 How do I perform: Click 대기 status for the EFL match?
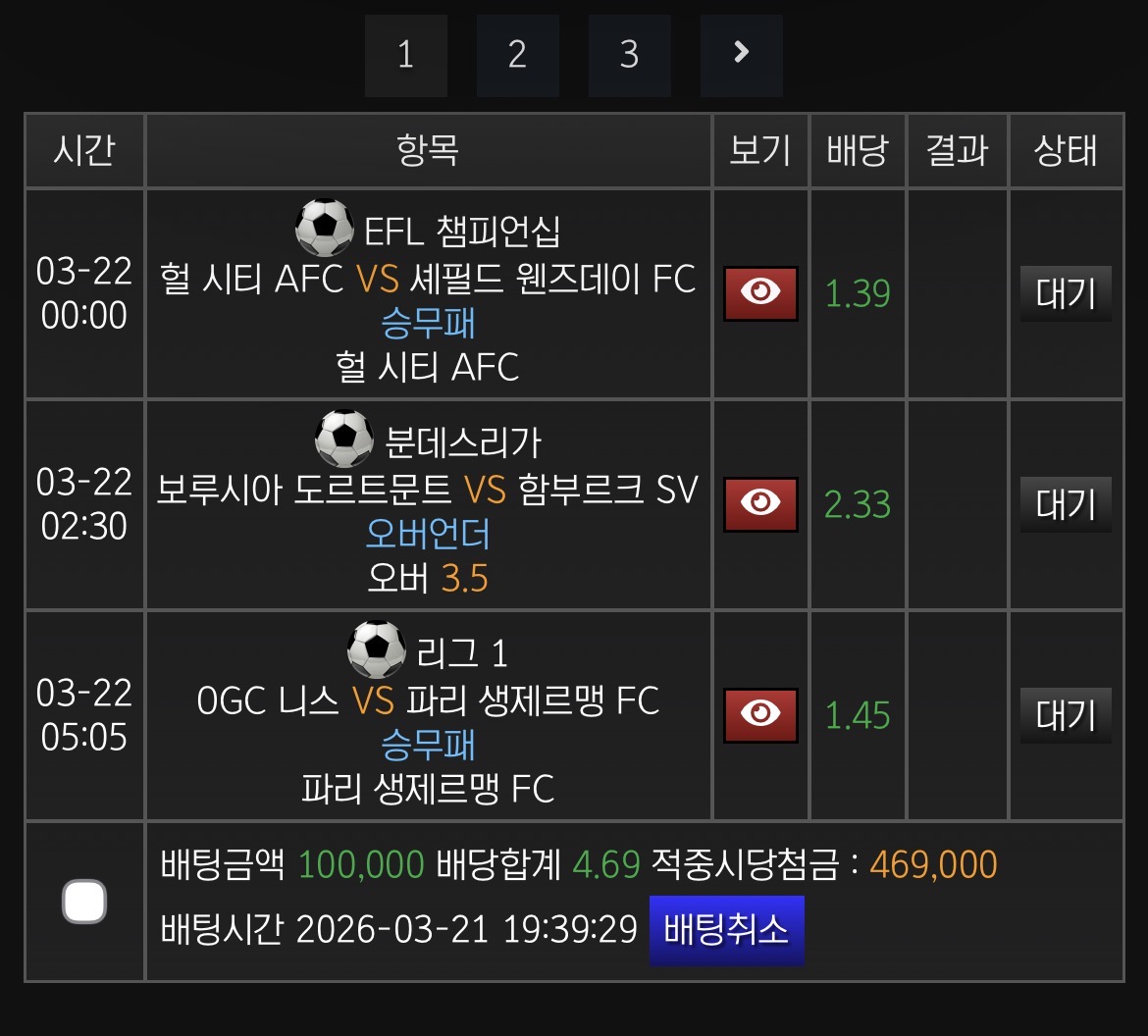1065,293
